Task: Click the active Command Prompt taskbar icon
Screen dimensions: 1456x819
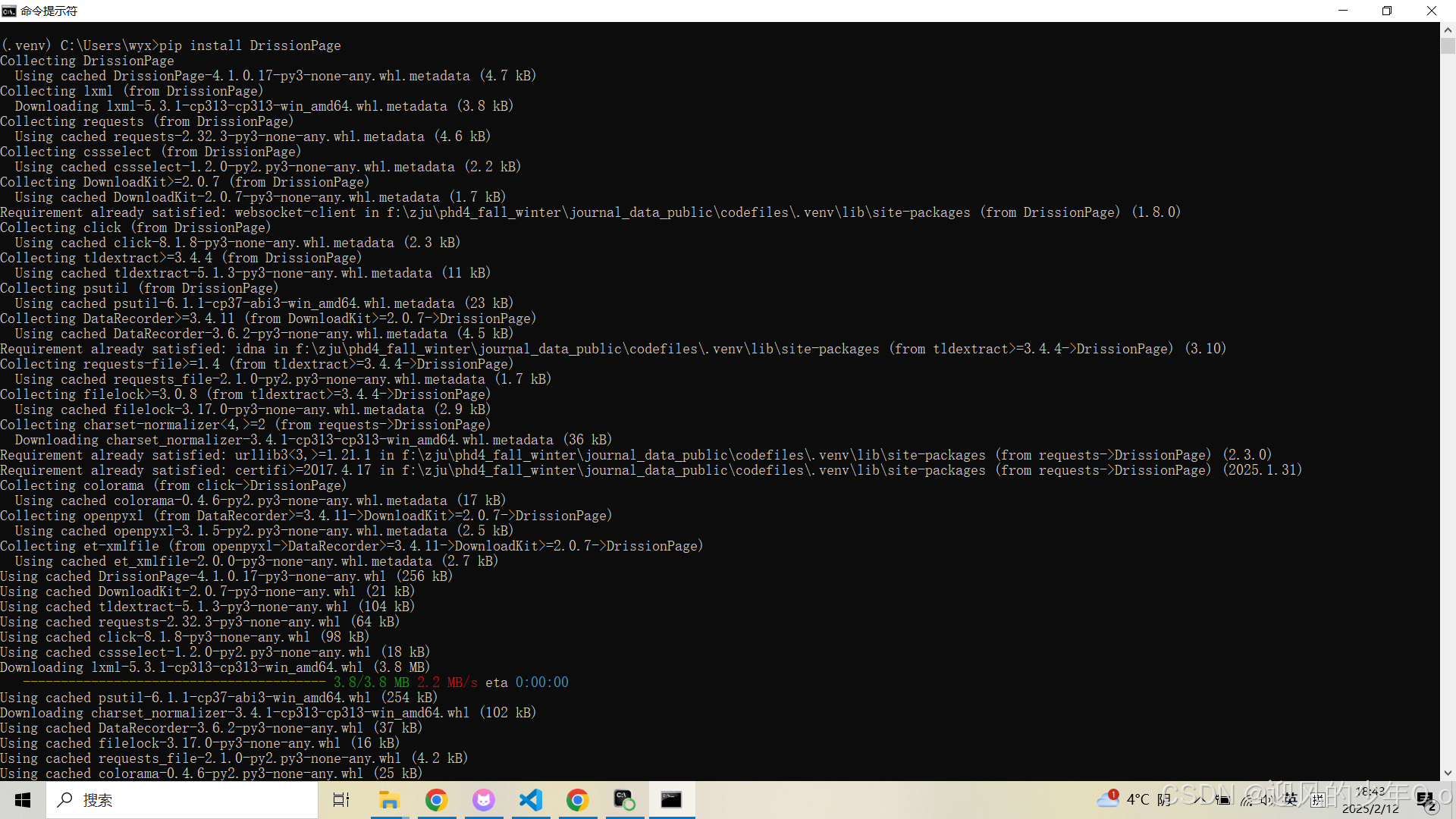Action: 672,800
